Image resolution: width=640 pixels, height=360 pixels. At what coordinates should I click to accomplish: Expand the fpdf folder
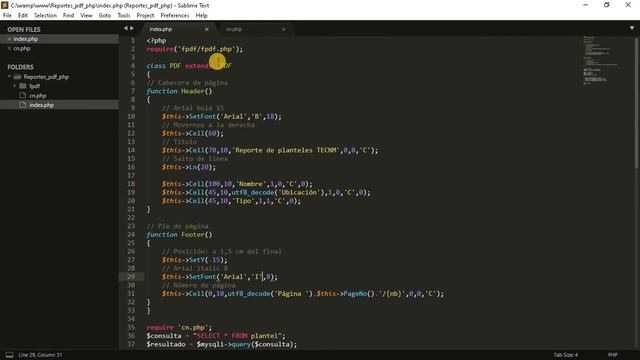[x=15, y=86]
